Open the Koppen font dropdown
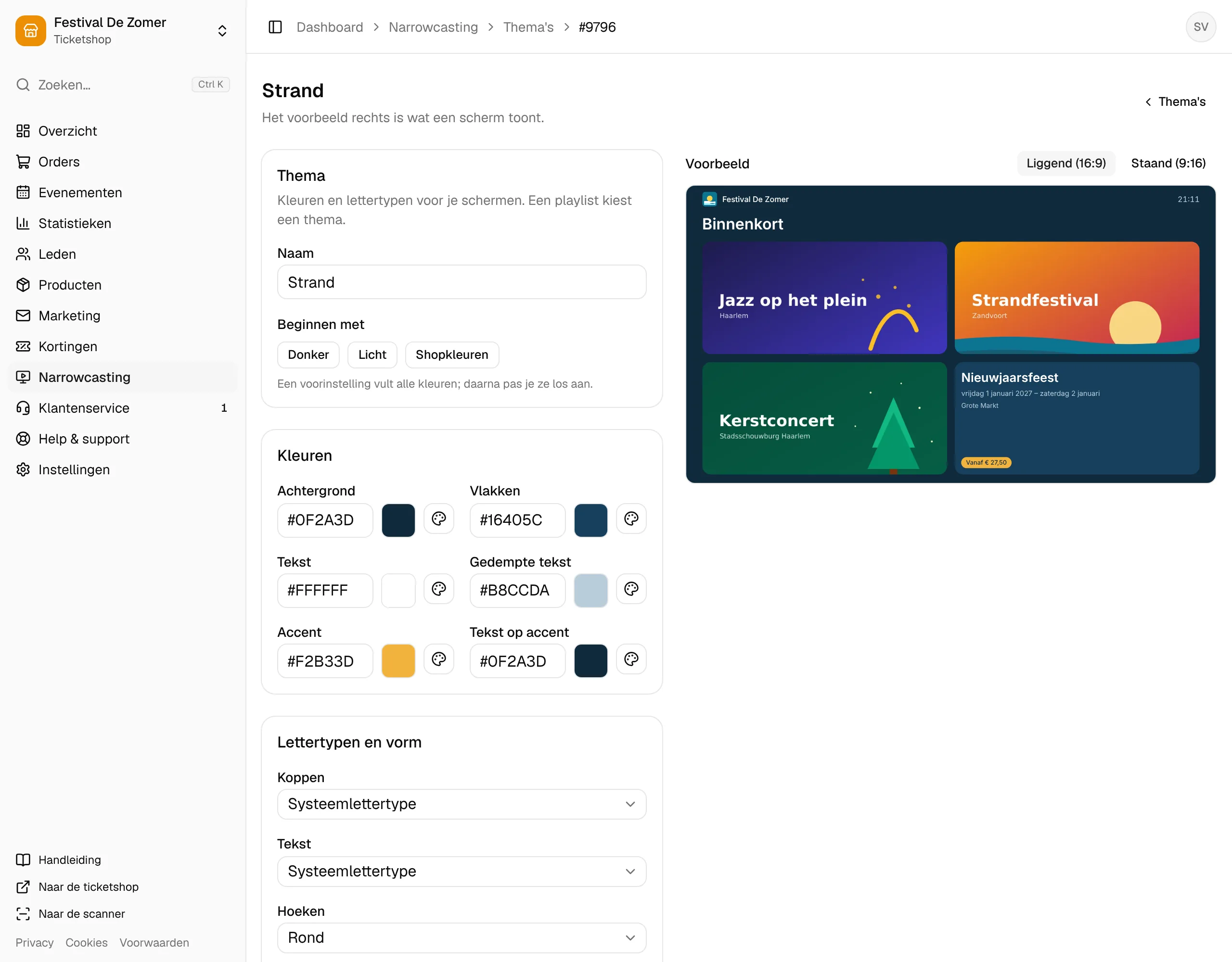Viewport: 1232px width, 962px height. click(x=462, y=804)
